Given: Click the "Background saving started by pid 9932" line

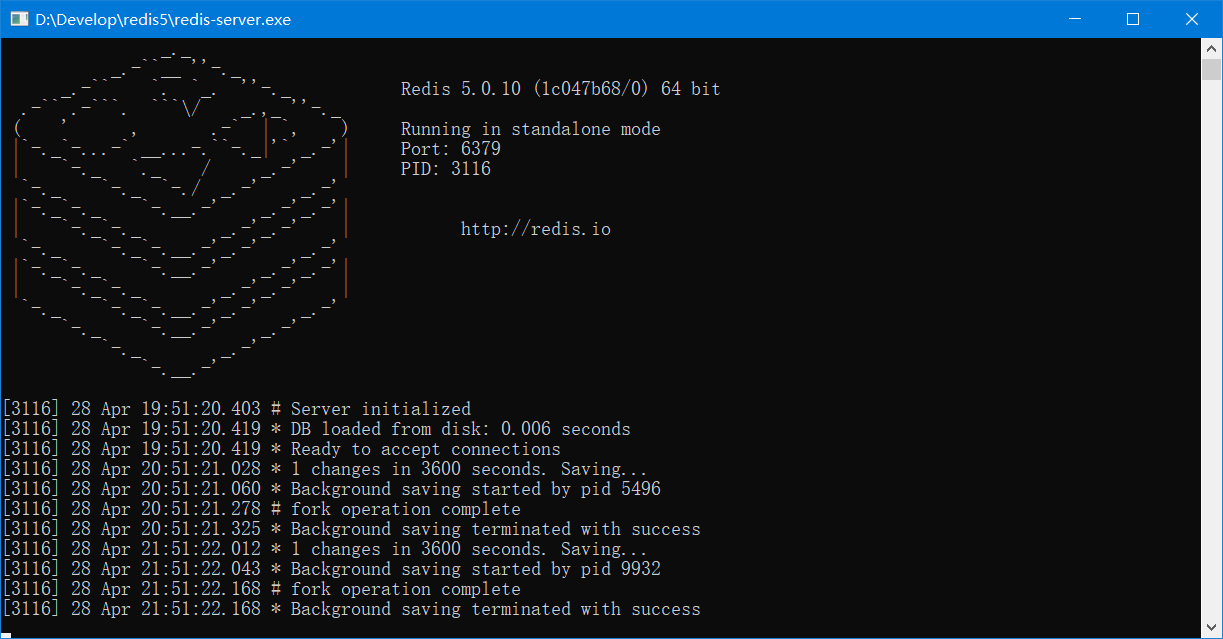Looking at the screenshot, I should 475,569.
